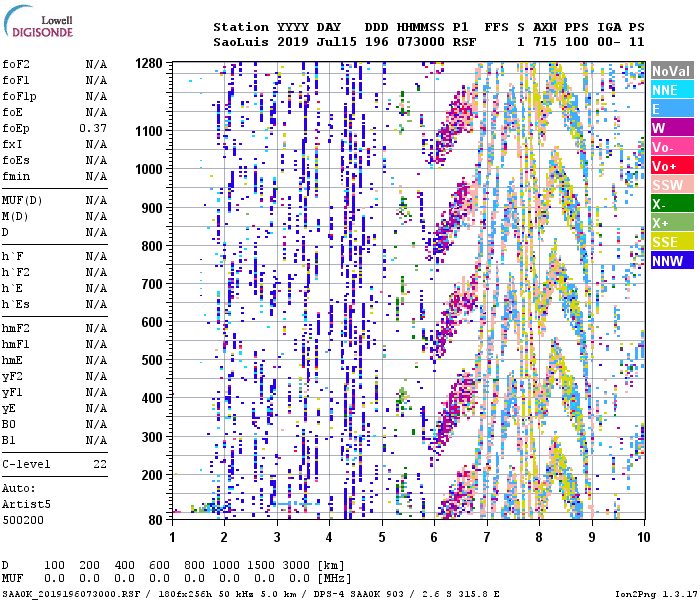Click the 6 MHz frequency axis label
The width and height of the screenshot is (700, 600).
[434, 537]
